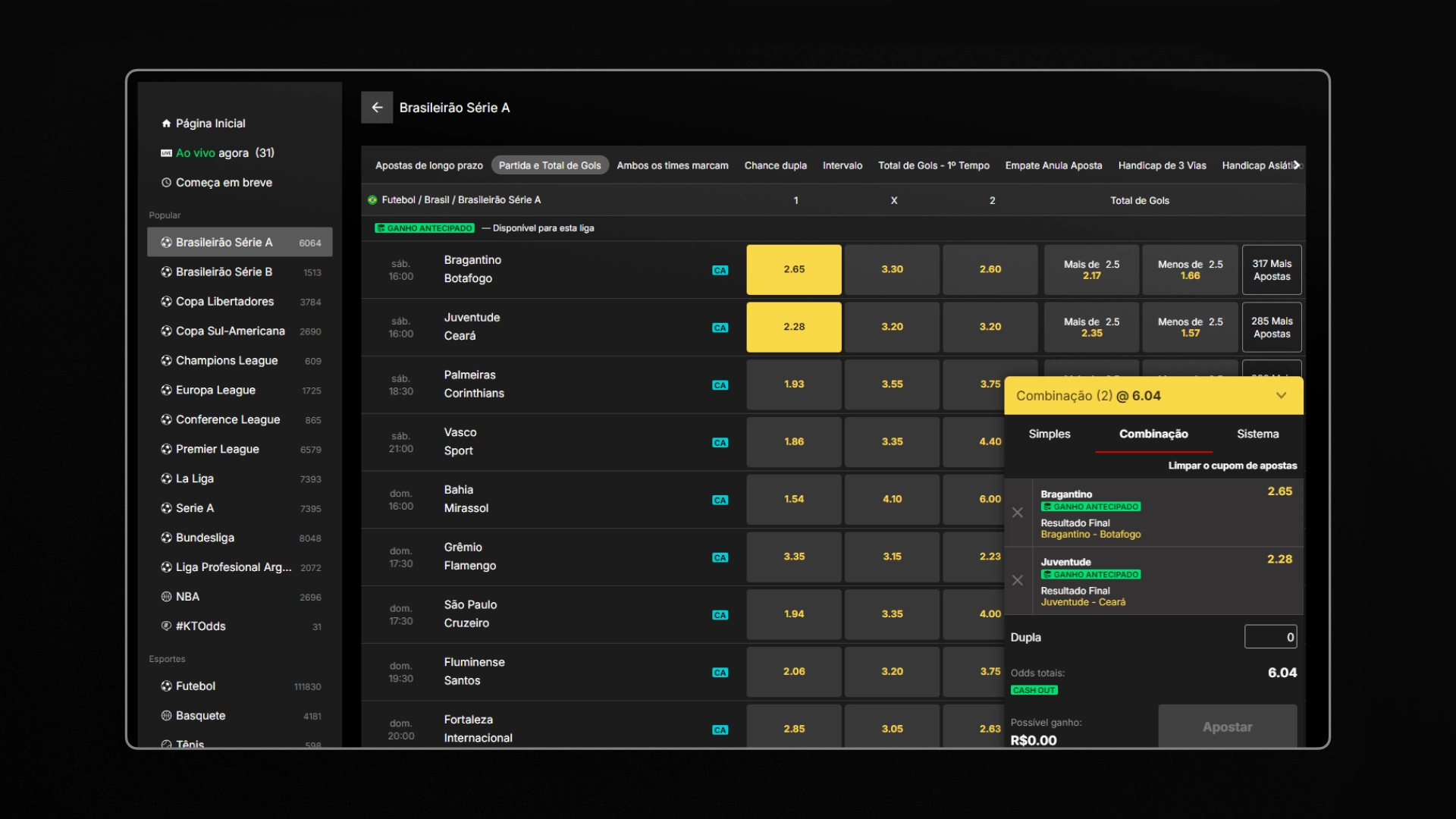
Task: Open Total de Gols - 1º Tempo tab
Action: [934, 166]
